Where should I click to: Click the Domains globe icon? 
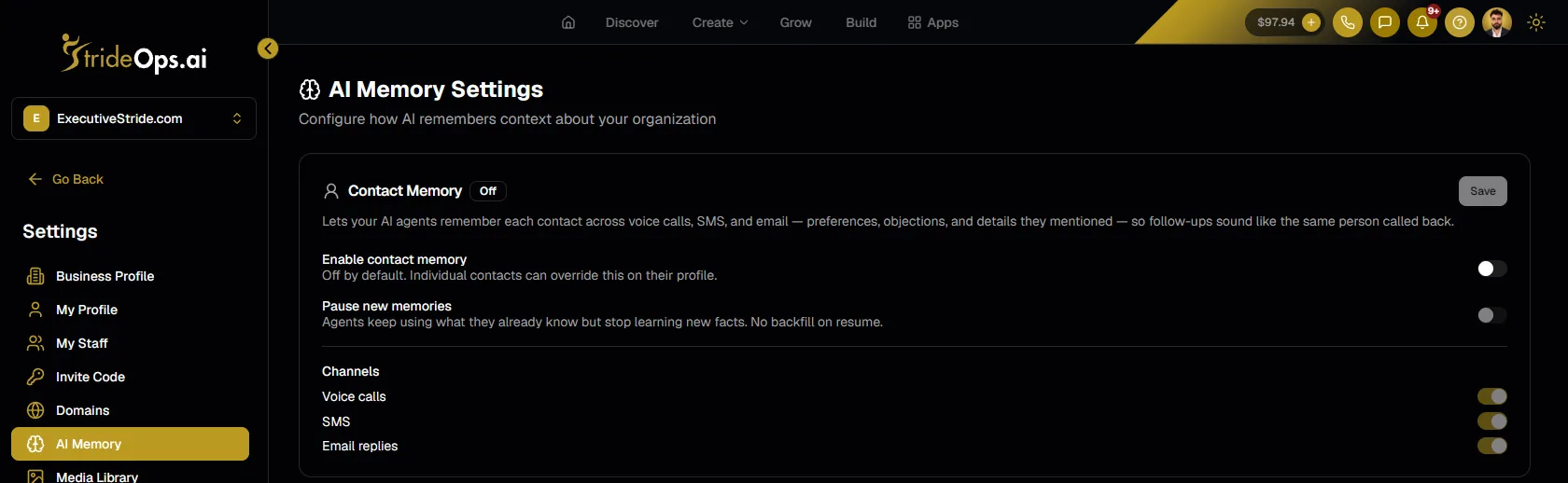(x=35, y=410)
